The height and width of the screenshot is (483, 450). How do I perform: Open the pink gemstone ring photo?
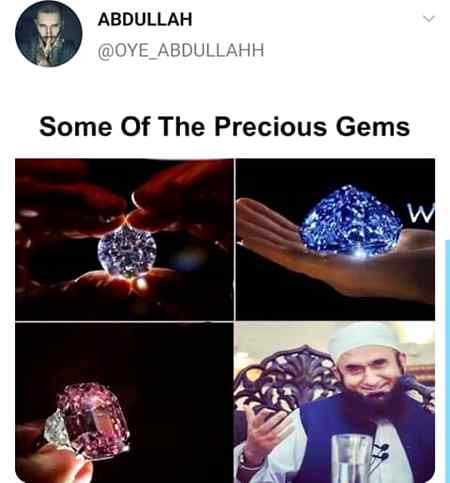[x=124, y=402]
